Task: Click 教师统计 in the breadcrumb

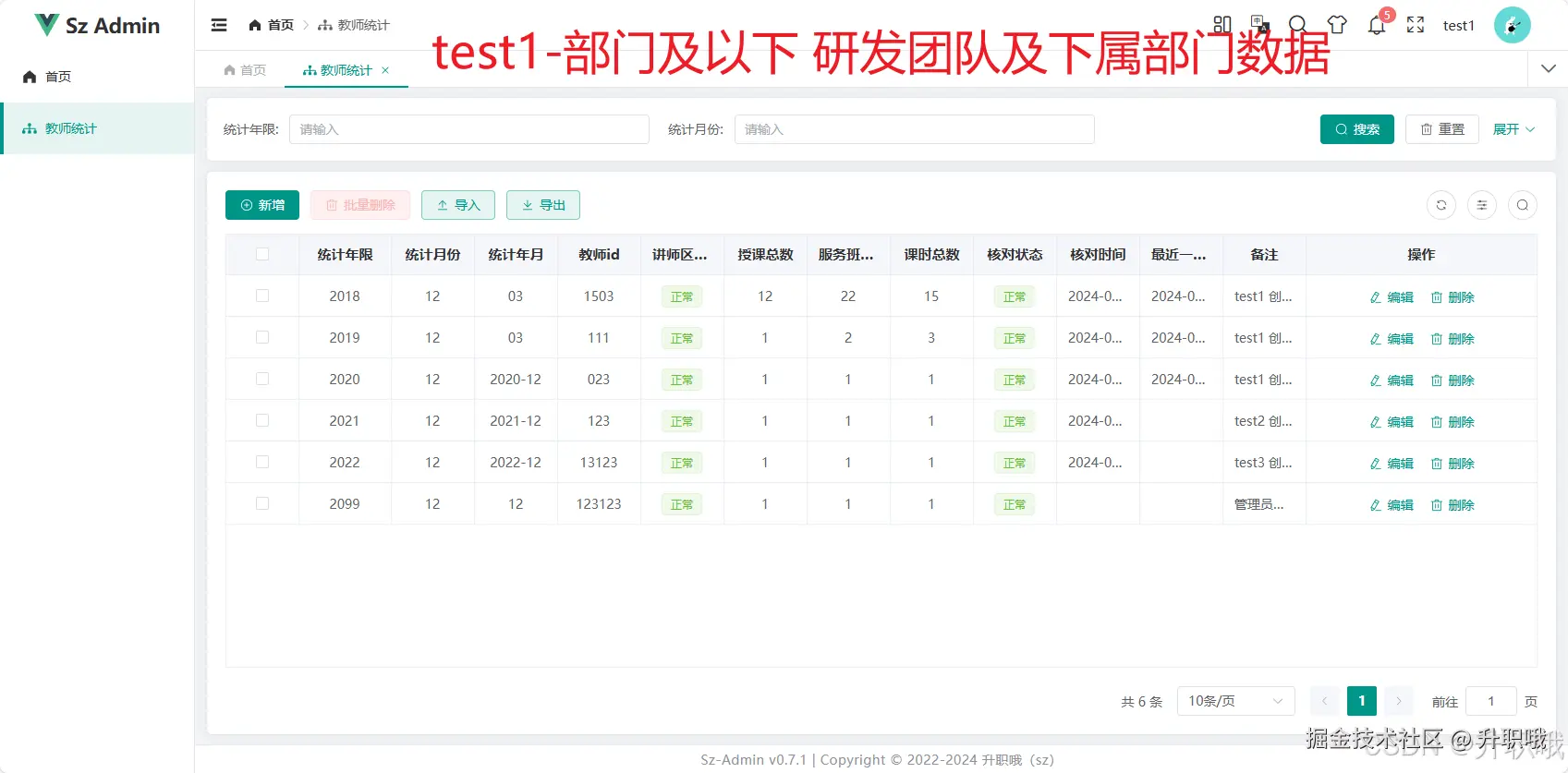Action: [354, 25]
